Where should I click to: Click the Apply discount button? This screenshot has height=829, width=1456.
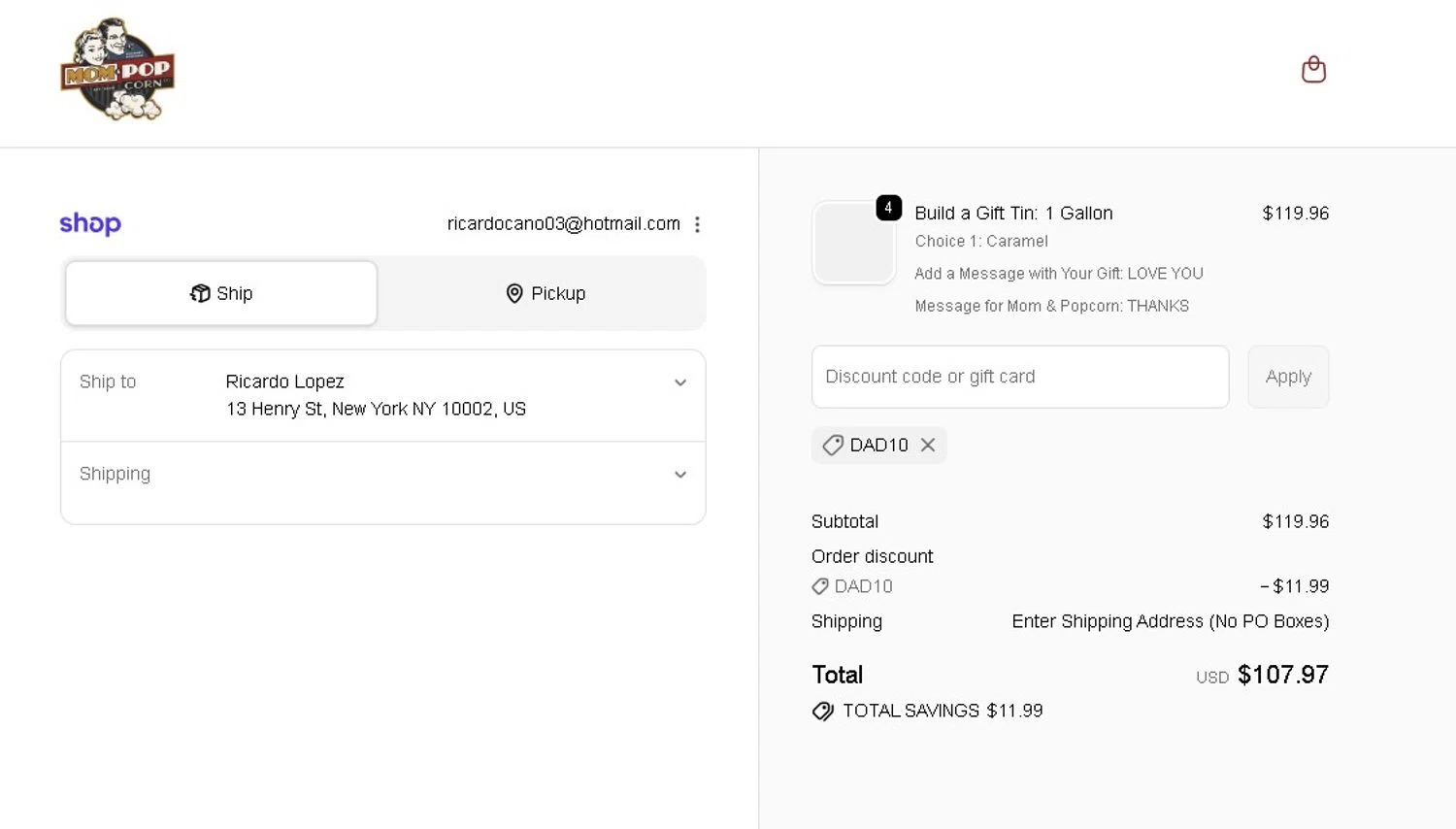1288,377
